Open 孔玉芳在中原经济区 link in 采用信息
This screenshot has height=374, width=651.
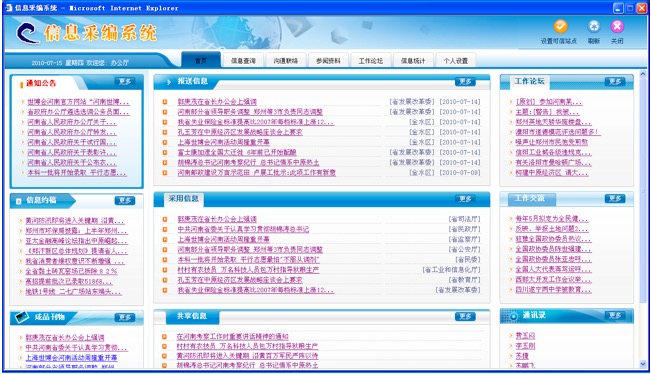point(240,280)
